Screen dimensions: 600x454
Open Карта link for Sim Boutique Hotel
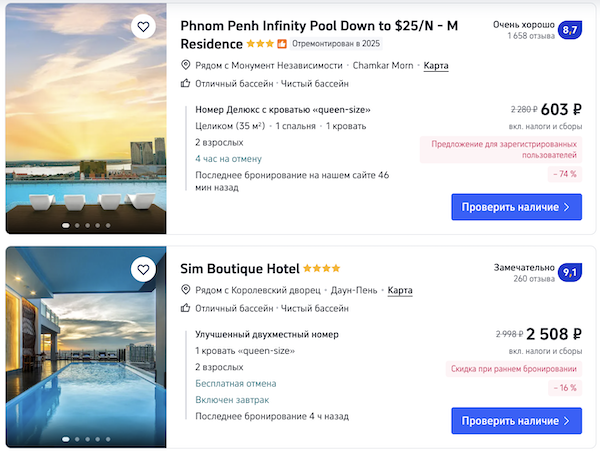(x=400, y=290)
